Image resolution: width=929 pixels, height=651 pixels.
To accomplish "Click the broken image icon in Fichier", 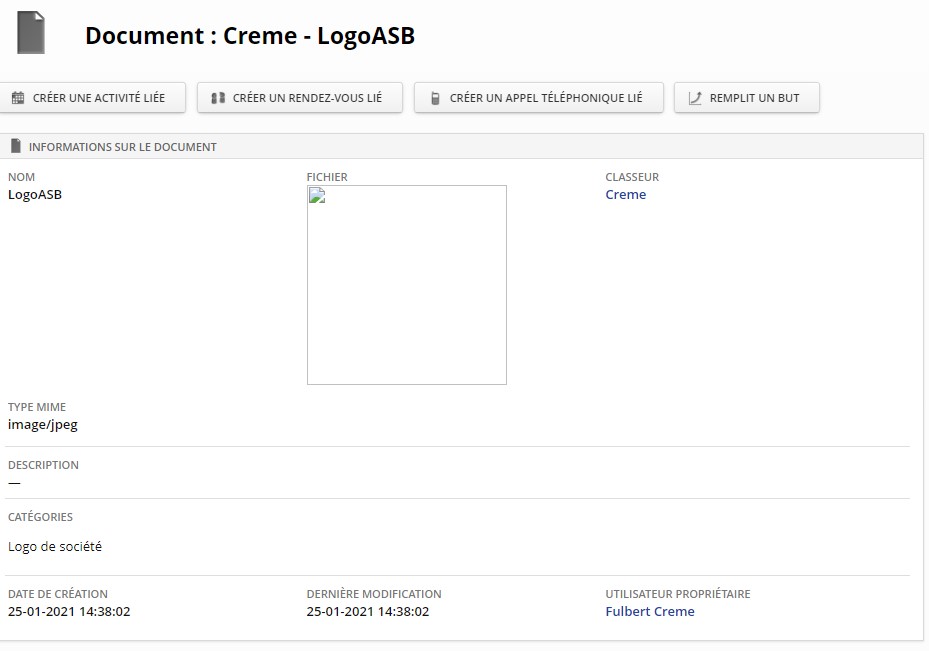I will (x=317, y=195).
